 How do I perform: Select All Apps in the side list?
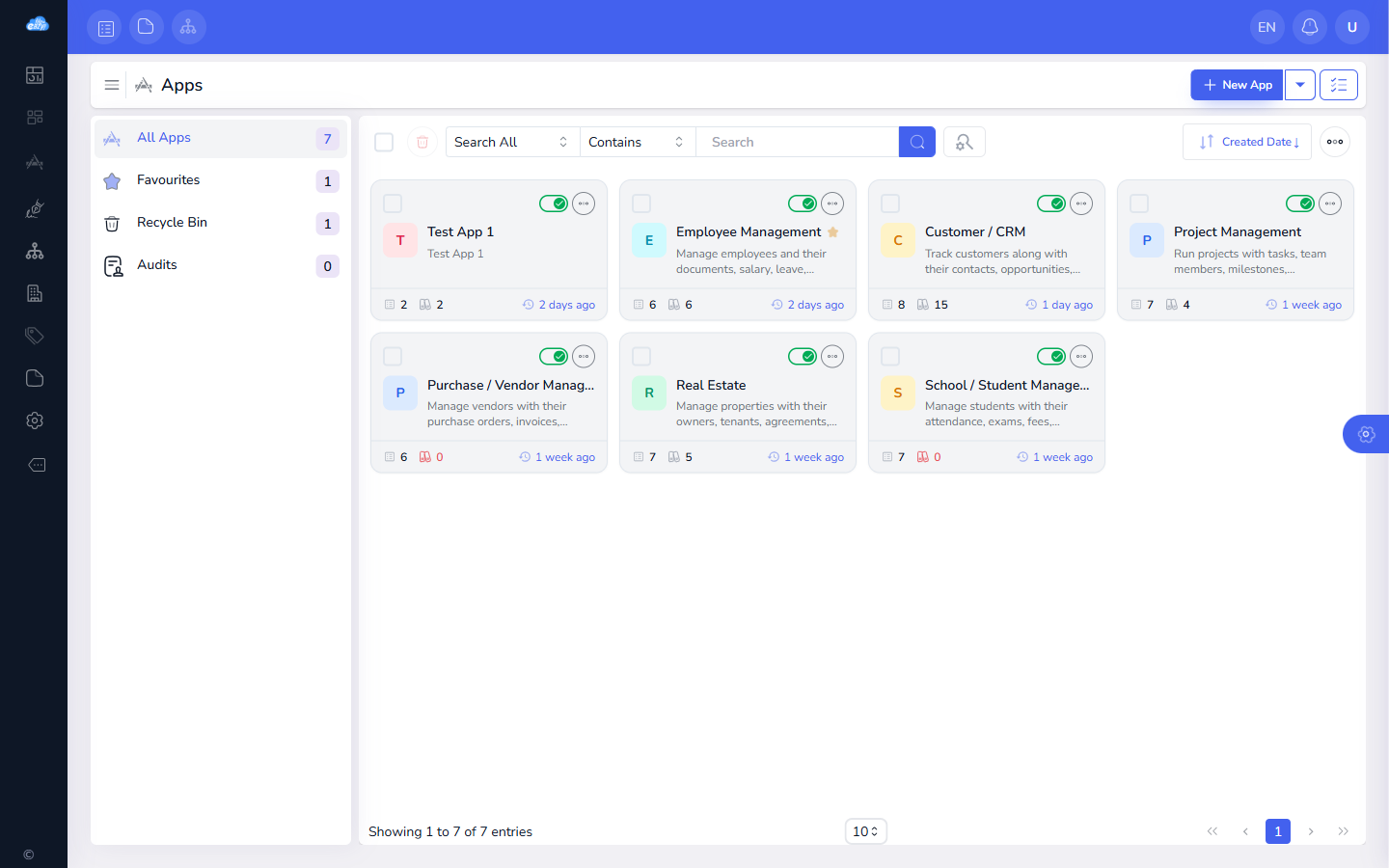coord(221,138)
